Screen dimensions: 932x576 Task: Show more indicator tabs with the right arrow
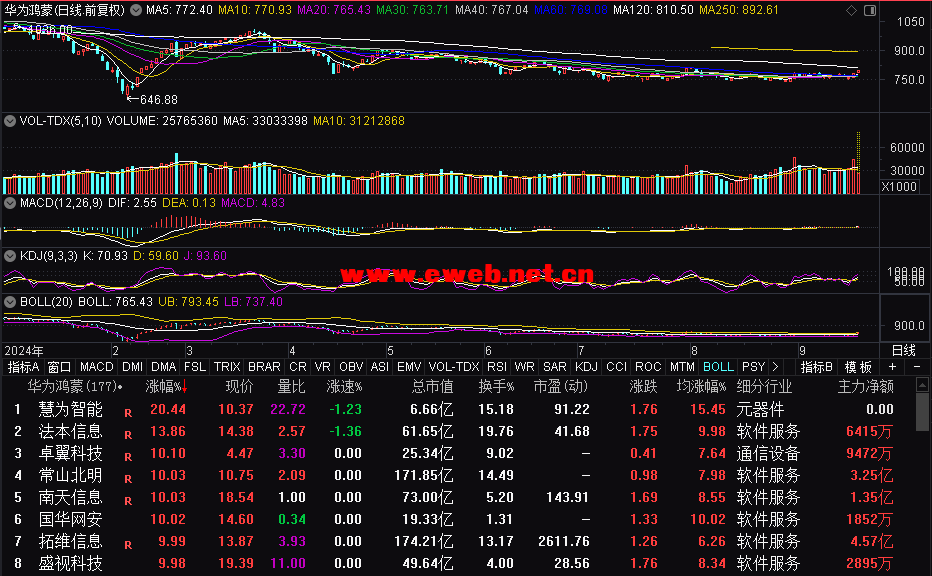(x=775, y=367)
